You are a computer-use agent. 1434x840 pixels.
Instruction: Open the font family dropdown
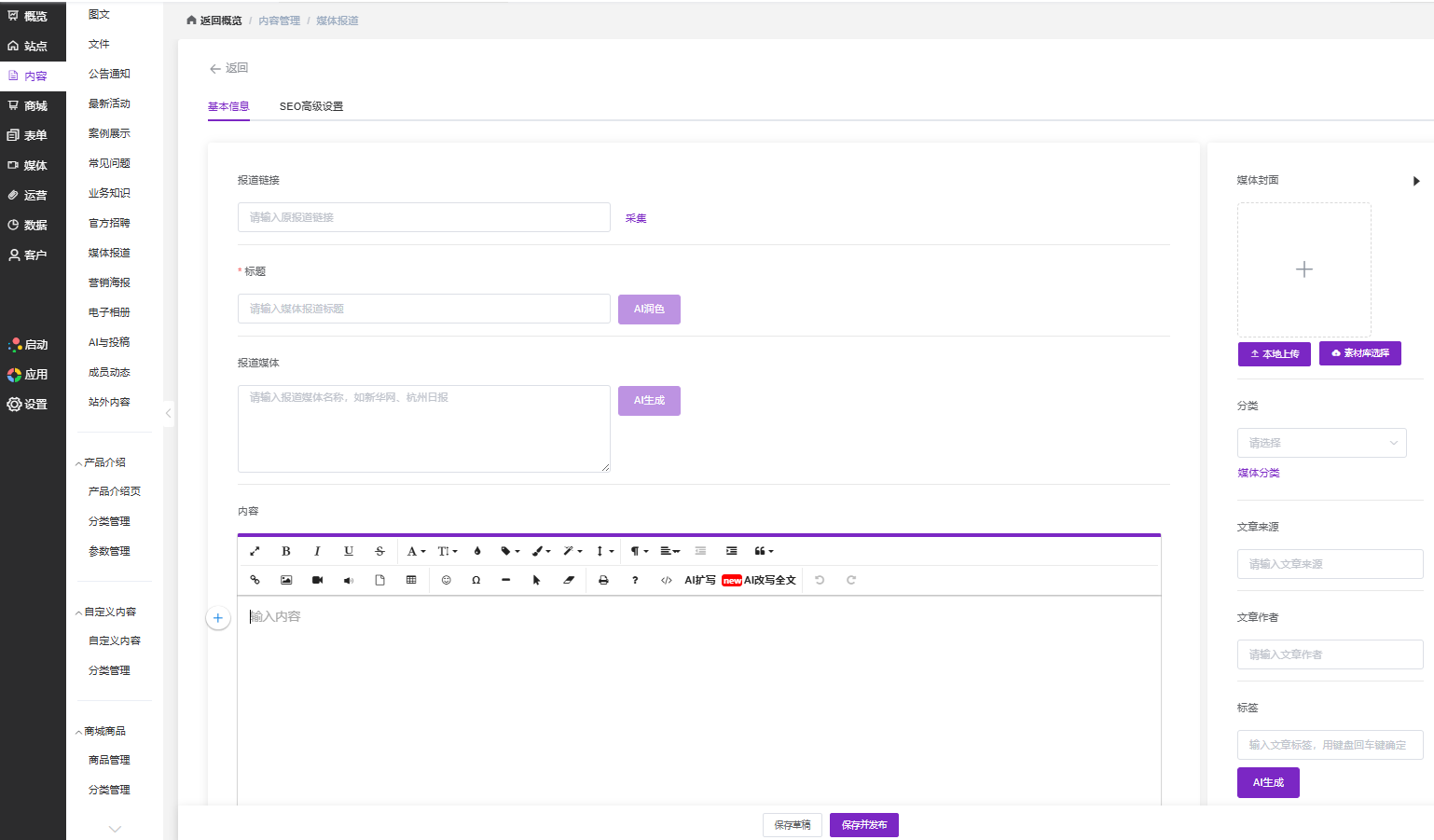pos(416,551)
